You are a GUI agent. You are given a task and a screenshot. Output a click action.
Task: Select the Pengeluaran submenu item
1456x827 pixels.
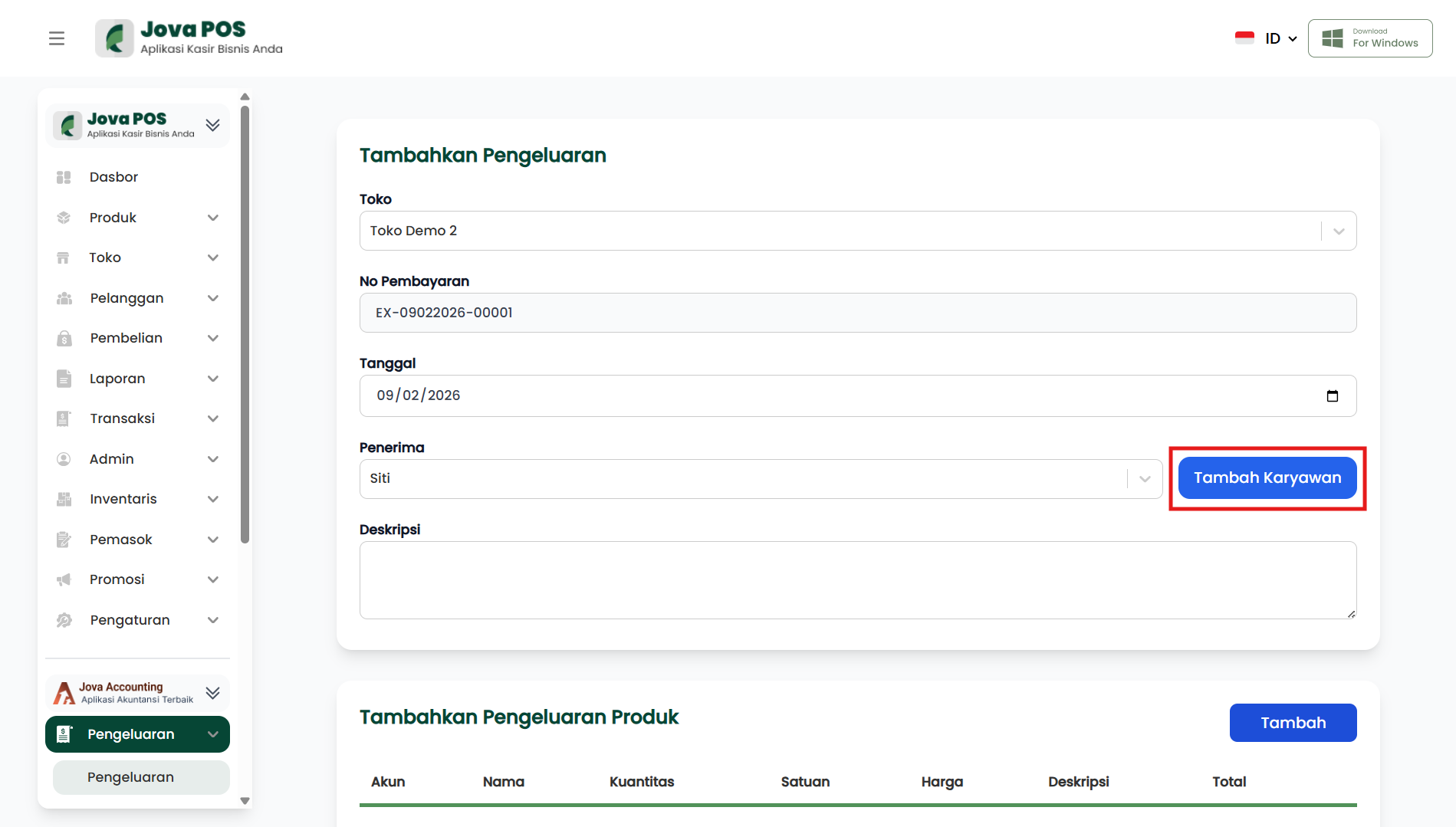pyautogui.click(x=130, y=777)
